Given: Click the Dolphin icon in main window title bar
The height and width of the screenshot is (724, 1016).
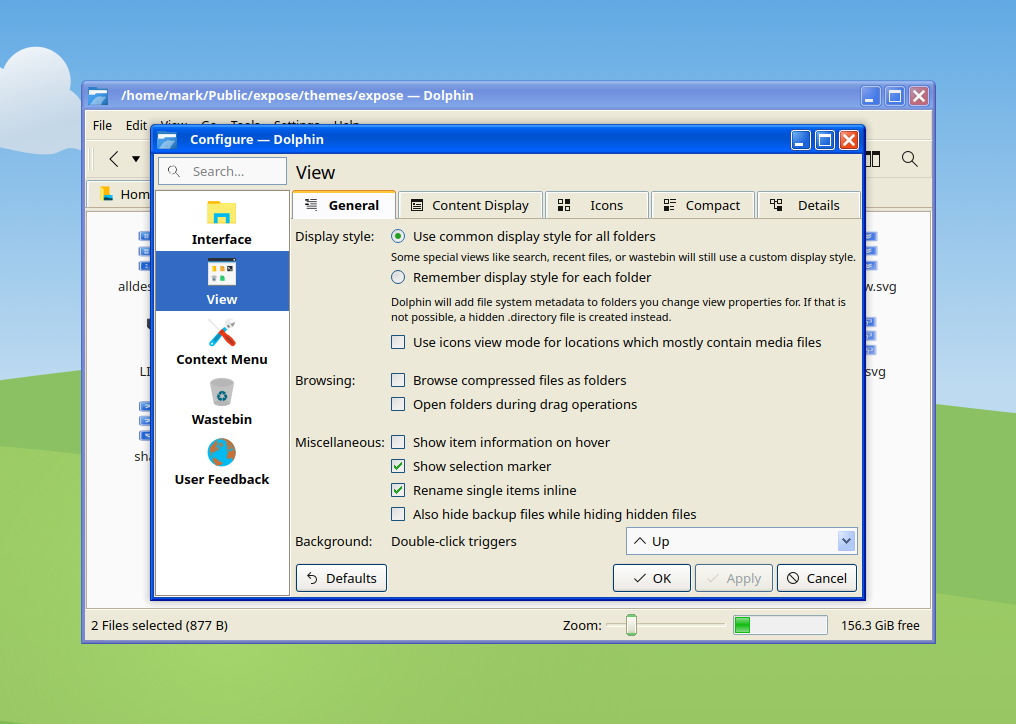Looking at the screenshot, I should coord(98,96).
